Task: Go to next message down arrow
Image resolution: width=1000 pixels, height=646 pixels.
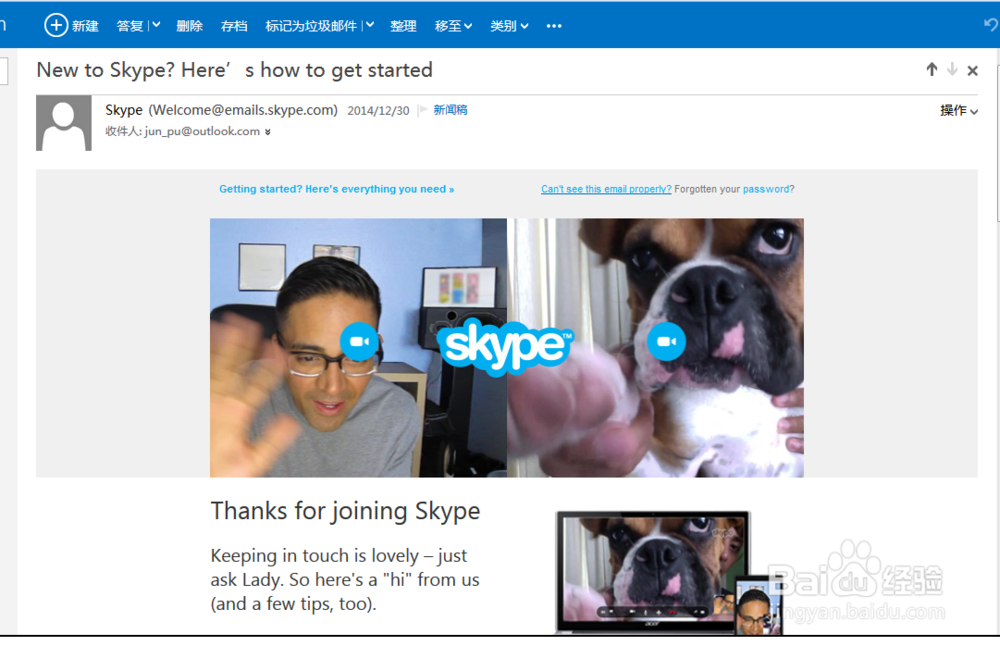Action: [952, 70]
